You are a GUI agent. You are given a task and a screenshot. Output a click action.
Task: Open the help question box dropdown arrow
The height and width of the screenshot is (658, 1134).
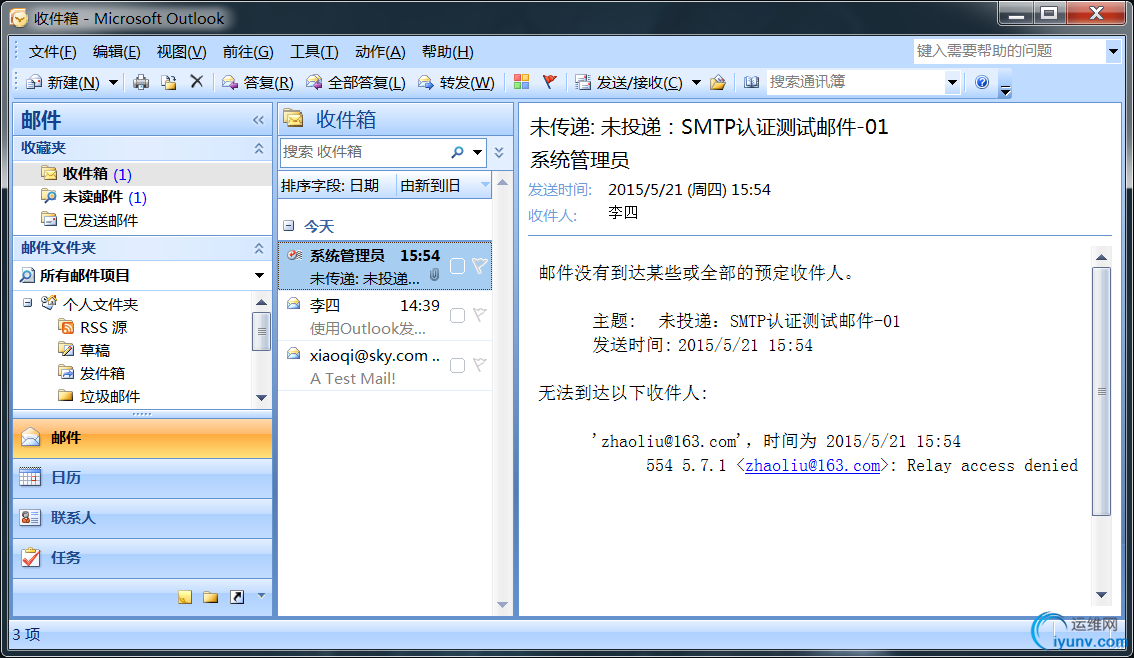[x=1113, y=51]
